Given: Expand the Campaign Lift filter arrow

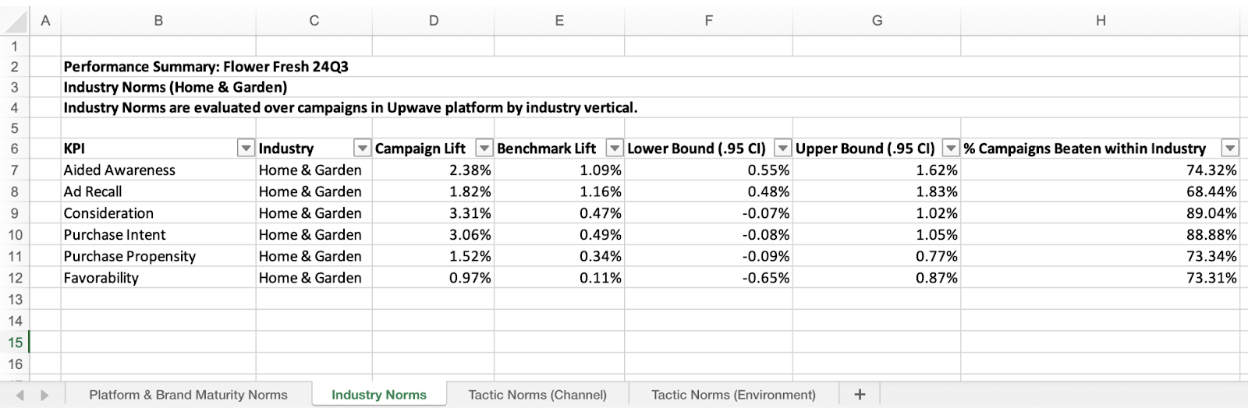Looking at the screenshot, I should tap(483, 150).
